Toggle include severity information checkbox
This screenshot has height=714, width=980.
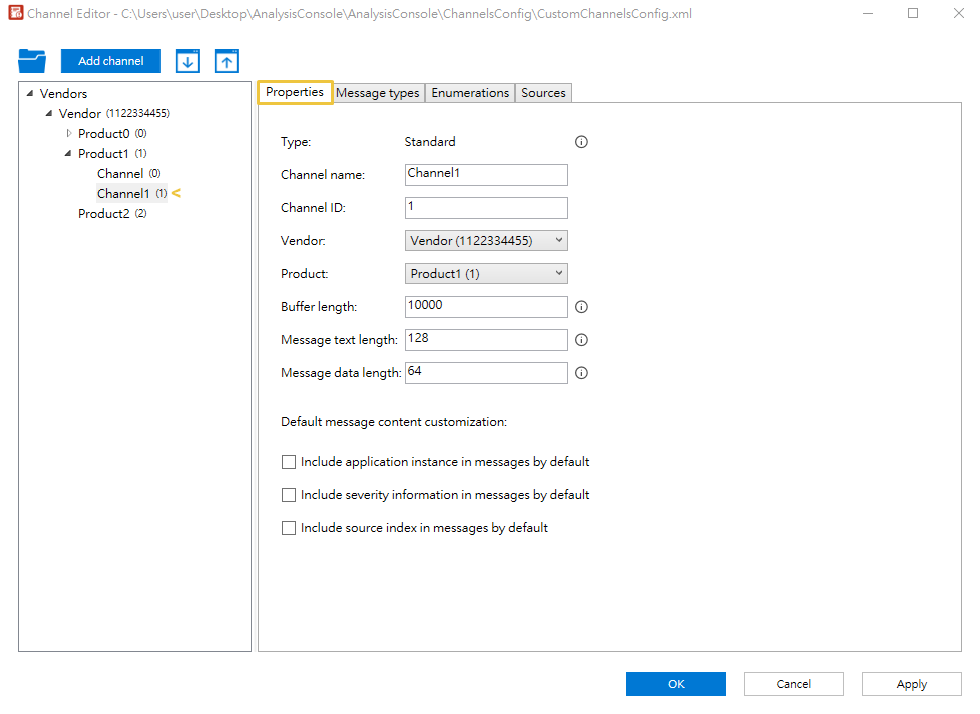click(x=289, y=495)
